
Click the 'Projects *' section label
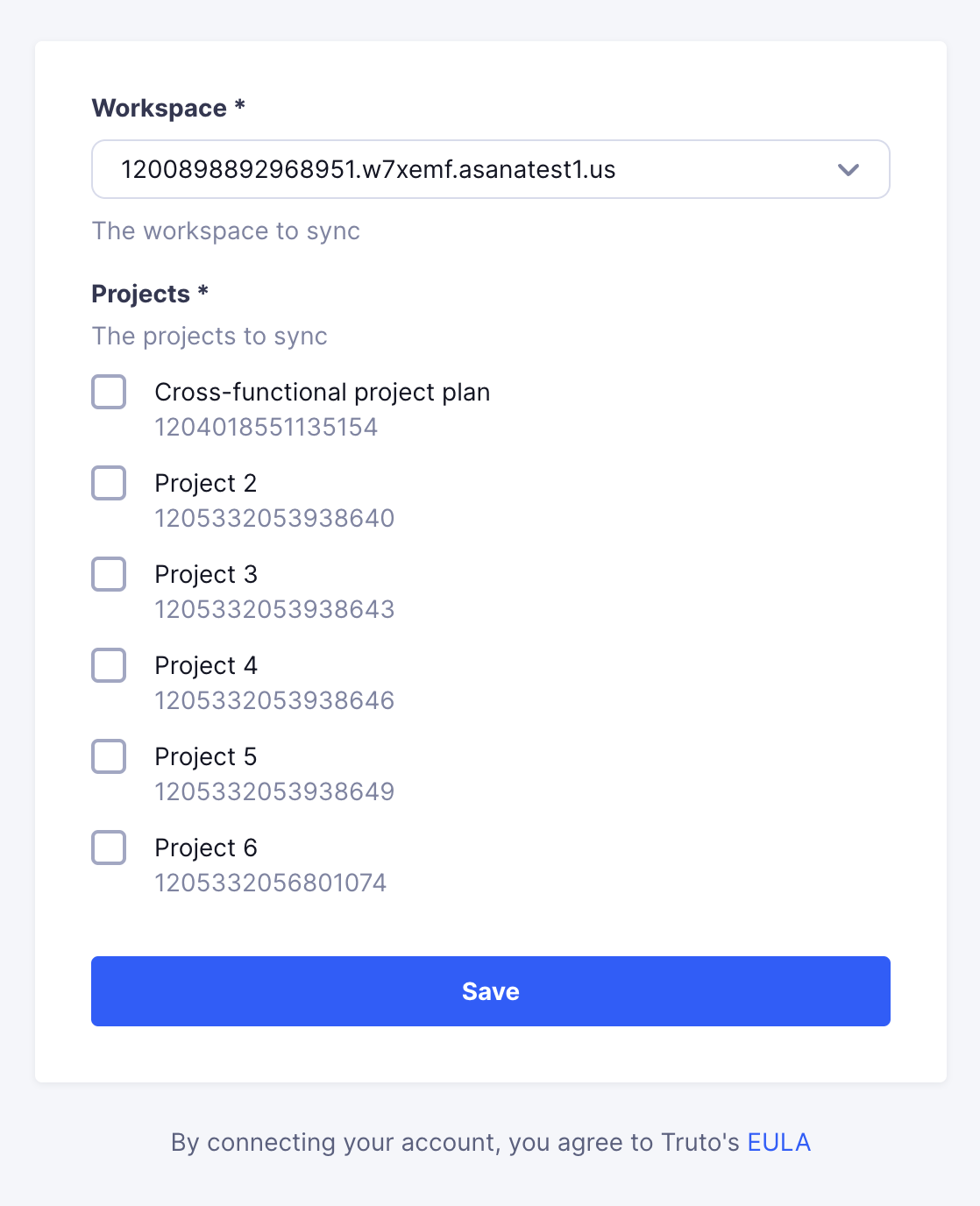(x=150, y=294)
